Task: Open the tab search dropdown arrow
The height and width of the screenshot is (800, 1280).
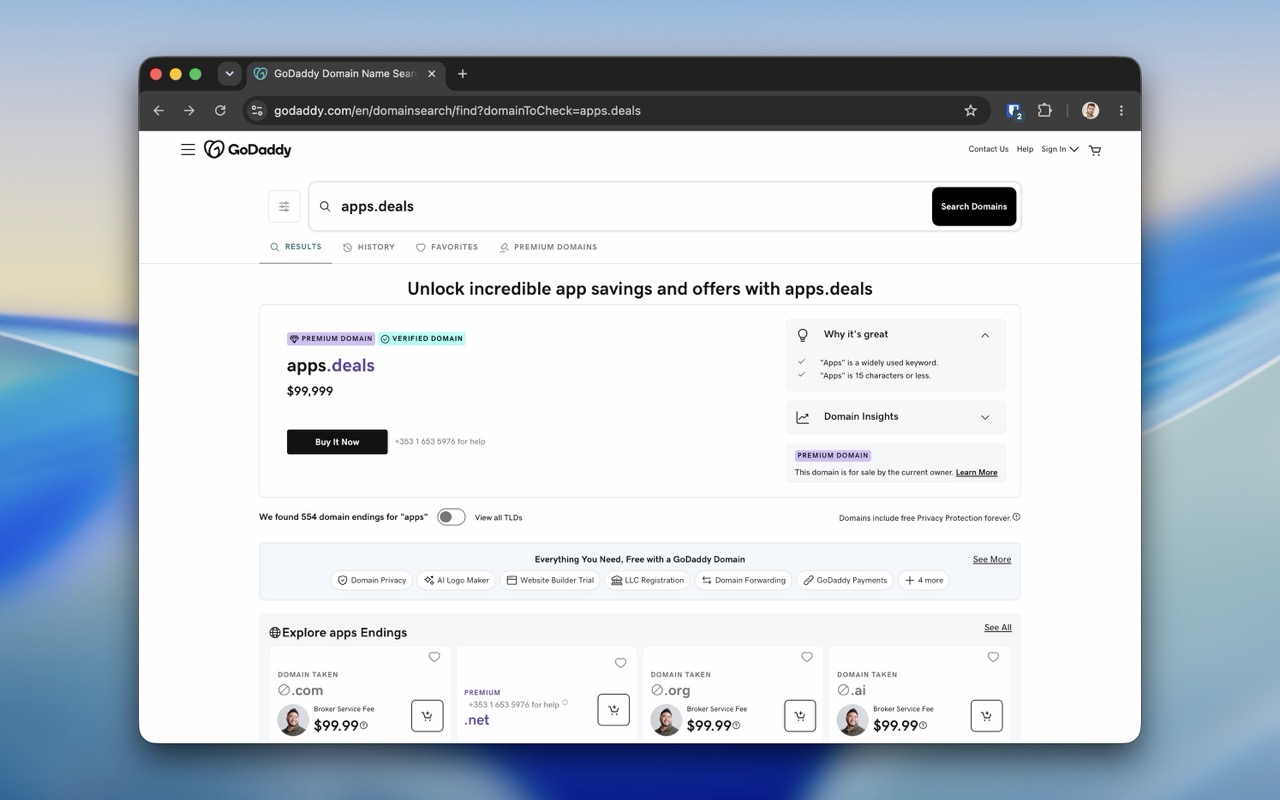Action: 229,74
